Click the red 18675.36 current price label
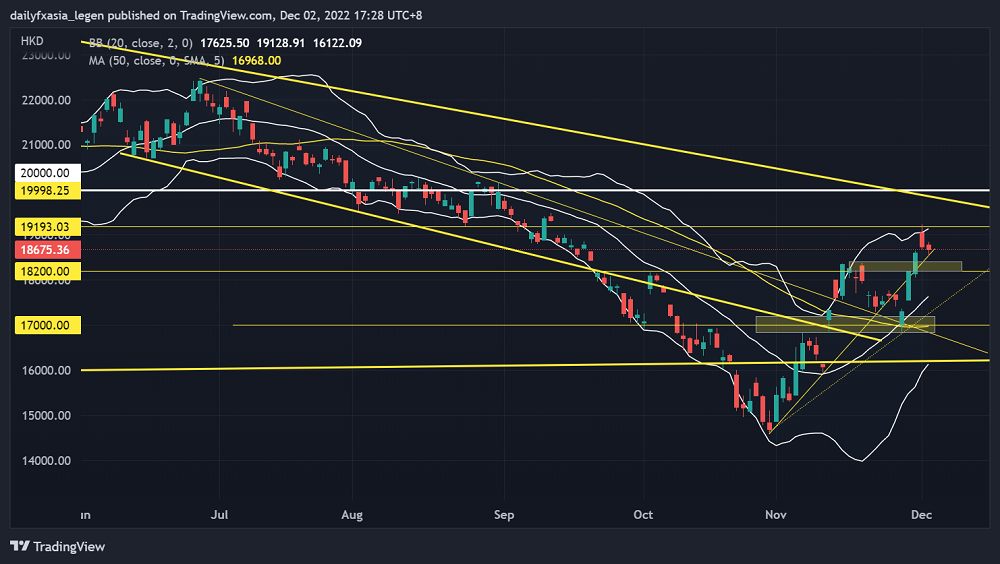Screen dimensions: 1000x564 (47, 249)
